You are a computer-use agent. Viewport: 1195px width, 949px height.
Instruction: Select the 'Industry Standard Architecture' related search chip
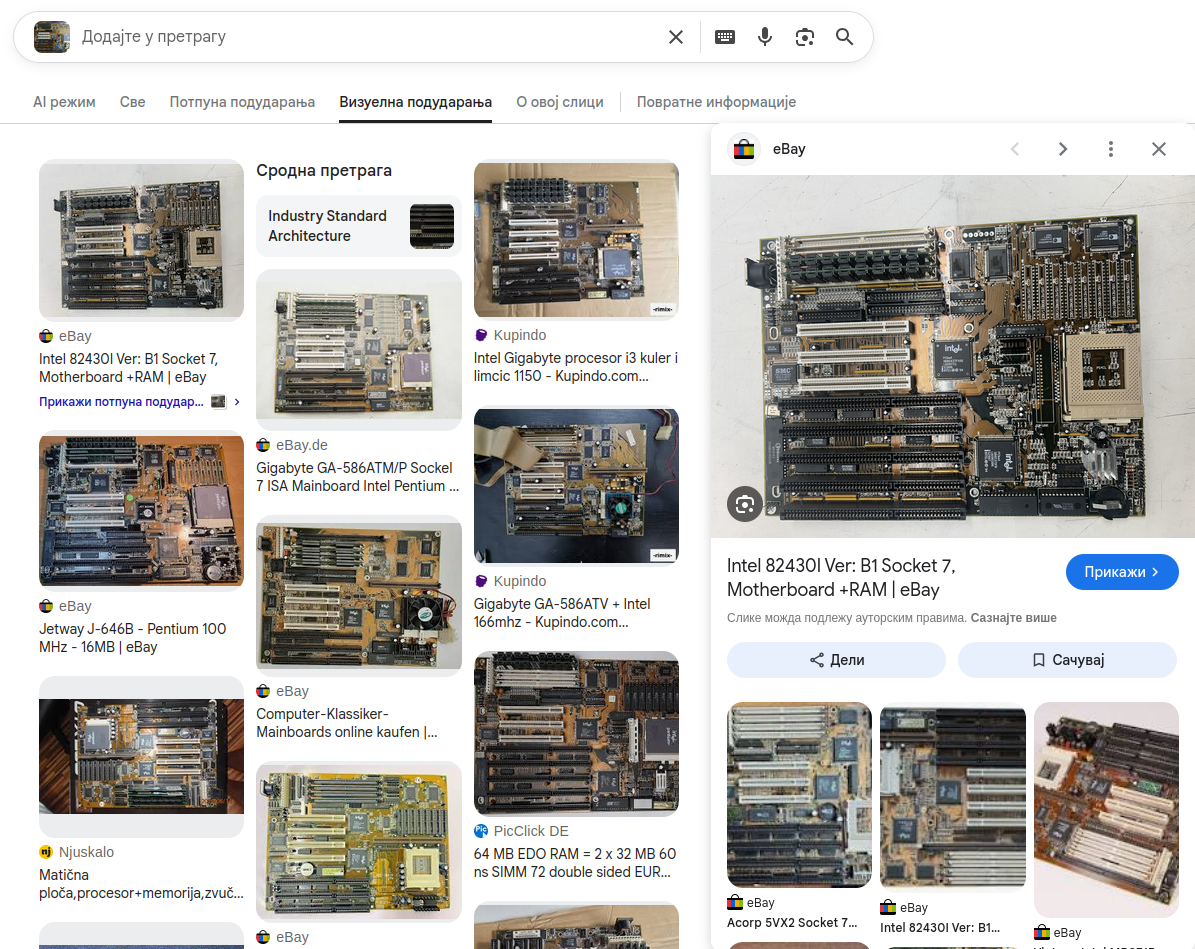pos(359,226)
